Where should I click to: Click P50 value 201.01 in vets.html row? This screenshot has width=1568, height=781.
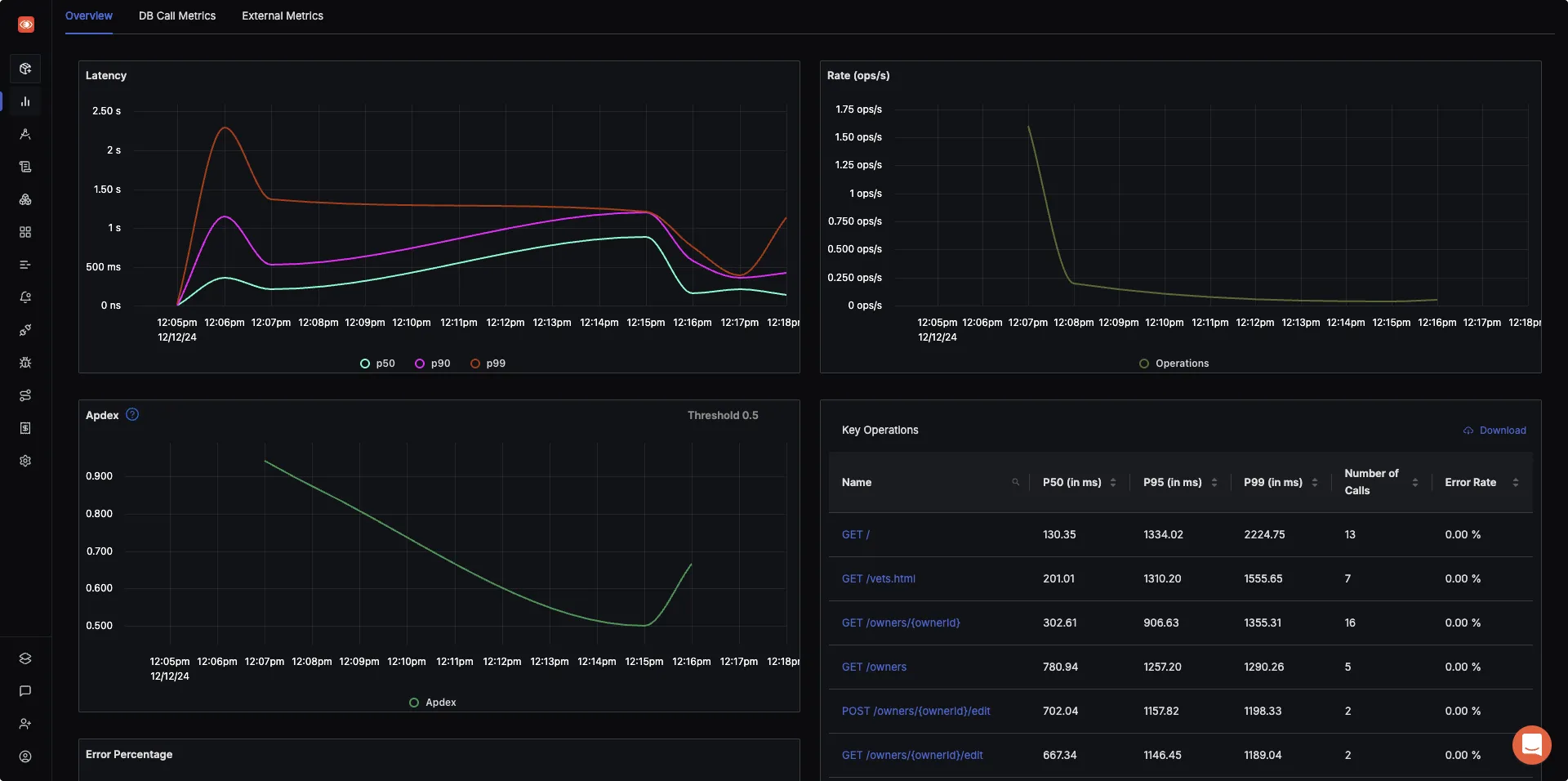coord(1059,578)
